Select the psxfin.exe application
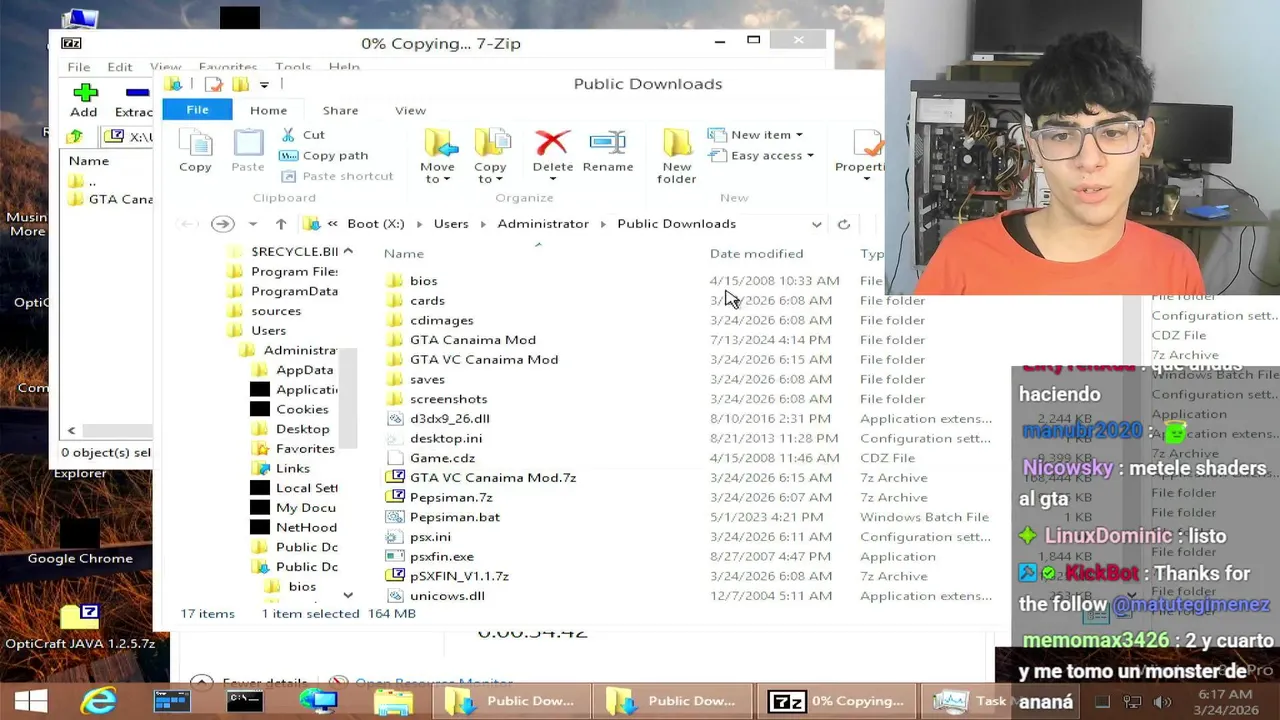The width and height of the screenshot is (1280, 720). tap(442, 556)
